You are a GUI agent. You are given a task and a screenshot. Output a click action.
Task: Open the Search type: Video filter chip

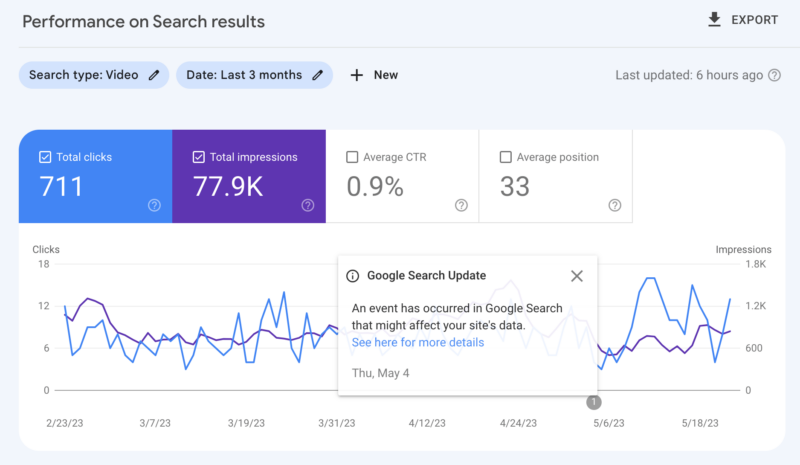point(94,75)
